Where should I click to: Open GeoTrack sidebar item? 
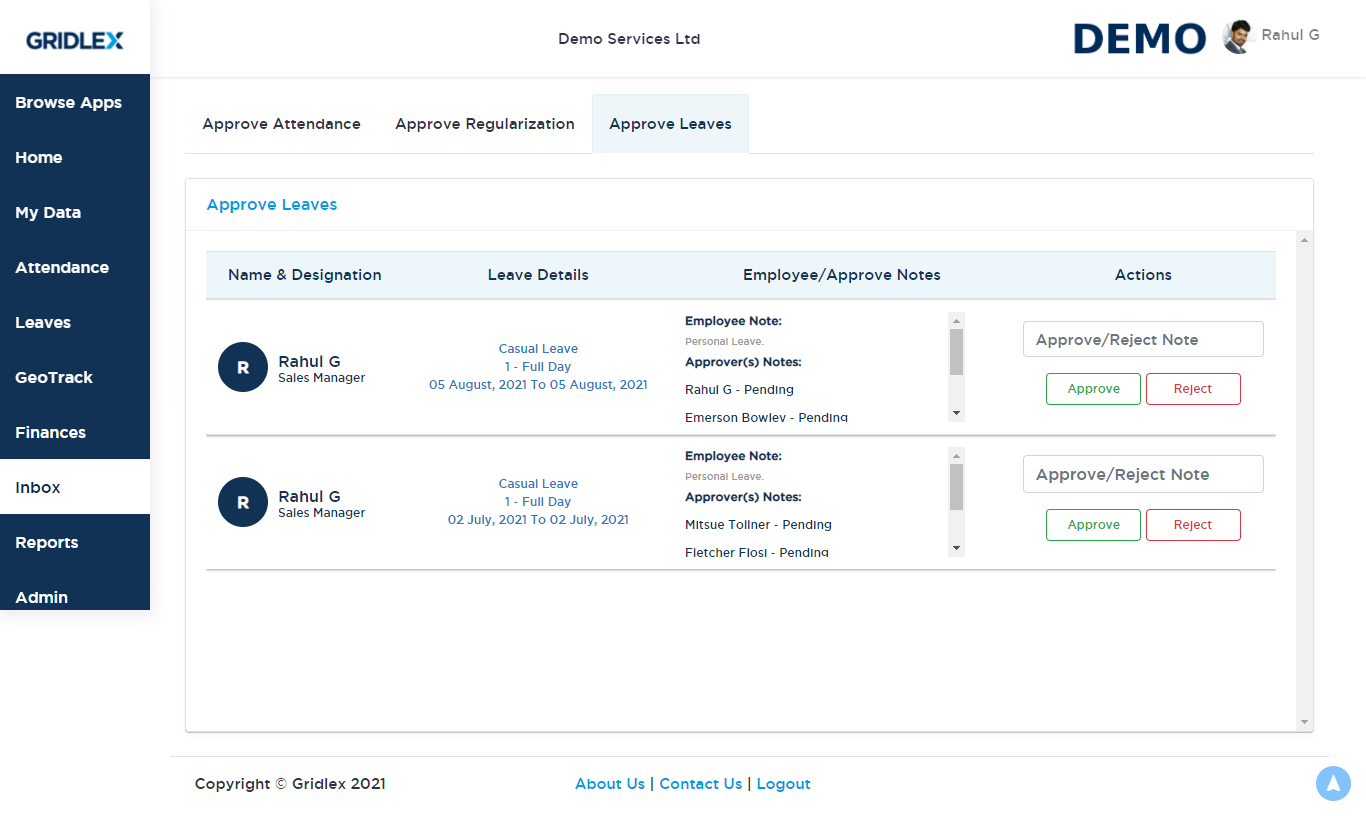pyautogui.click(x=75, y=377)
